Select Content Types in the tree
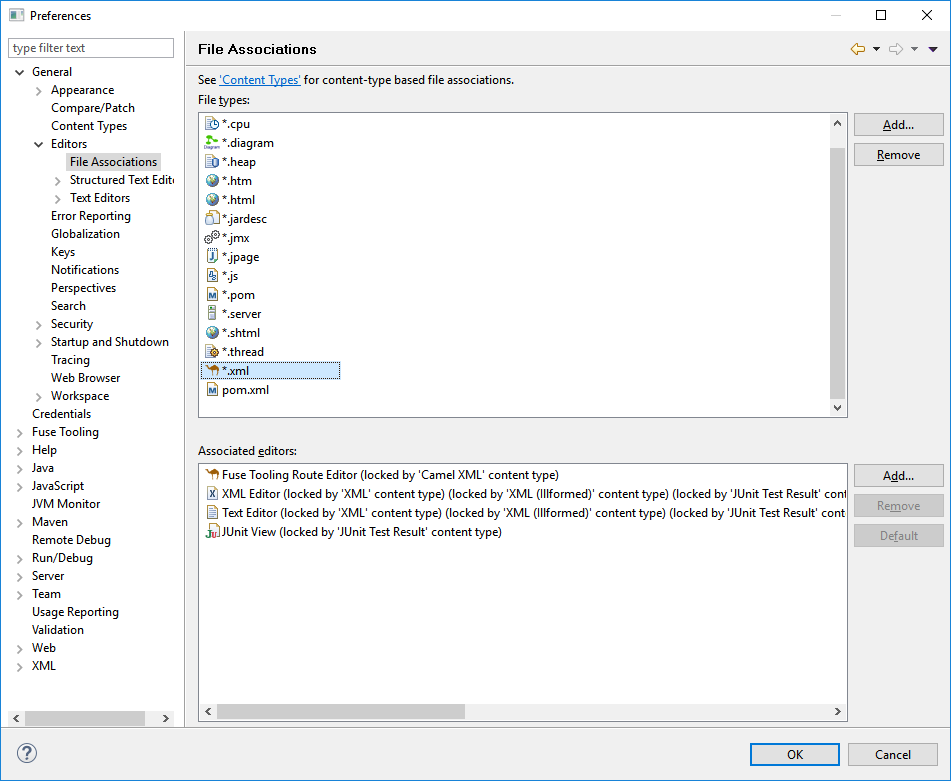951x781 pixels. click(x=89, y=126)
